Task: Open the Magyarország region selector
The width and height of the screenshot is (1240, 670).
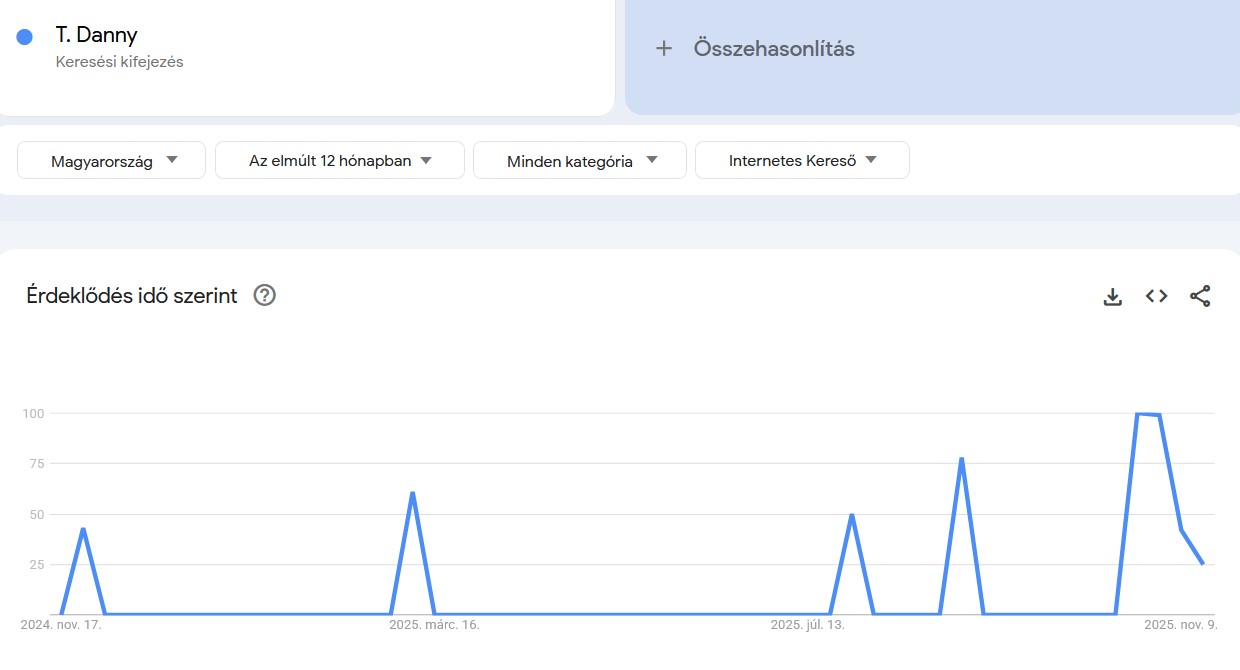Action: pyautogui.click(x=110, y=159)
